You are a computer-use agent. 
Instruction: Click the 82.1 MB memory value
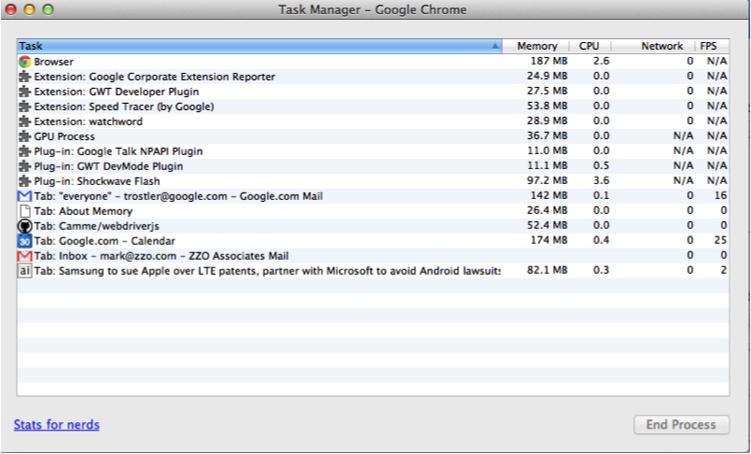coord(547,270)
